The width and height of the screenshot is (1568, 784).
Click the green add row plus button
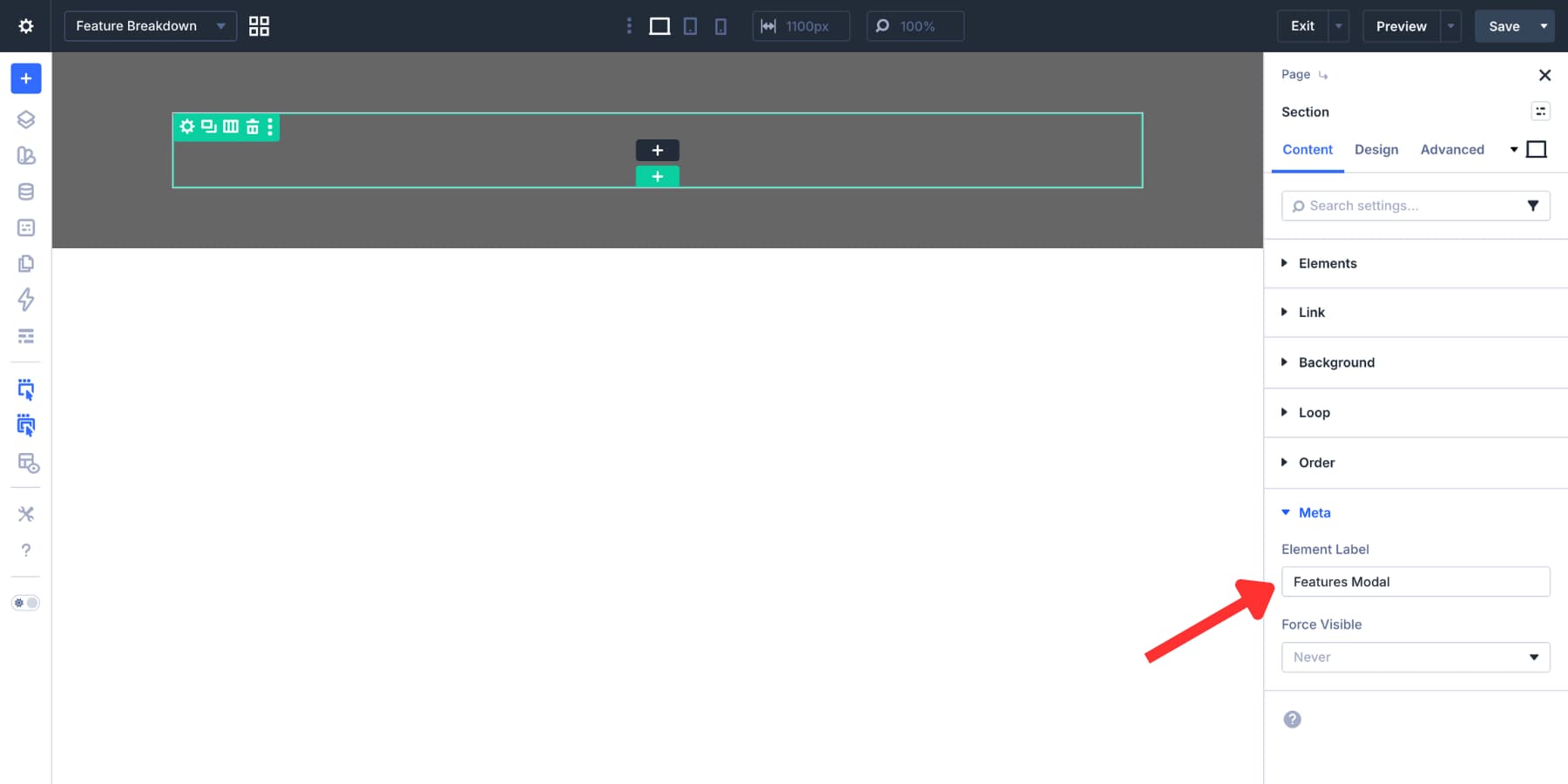pyautogui.click(x=658, y=176)
